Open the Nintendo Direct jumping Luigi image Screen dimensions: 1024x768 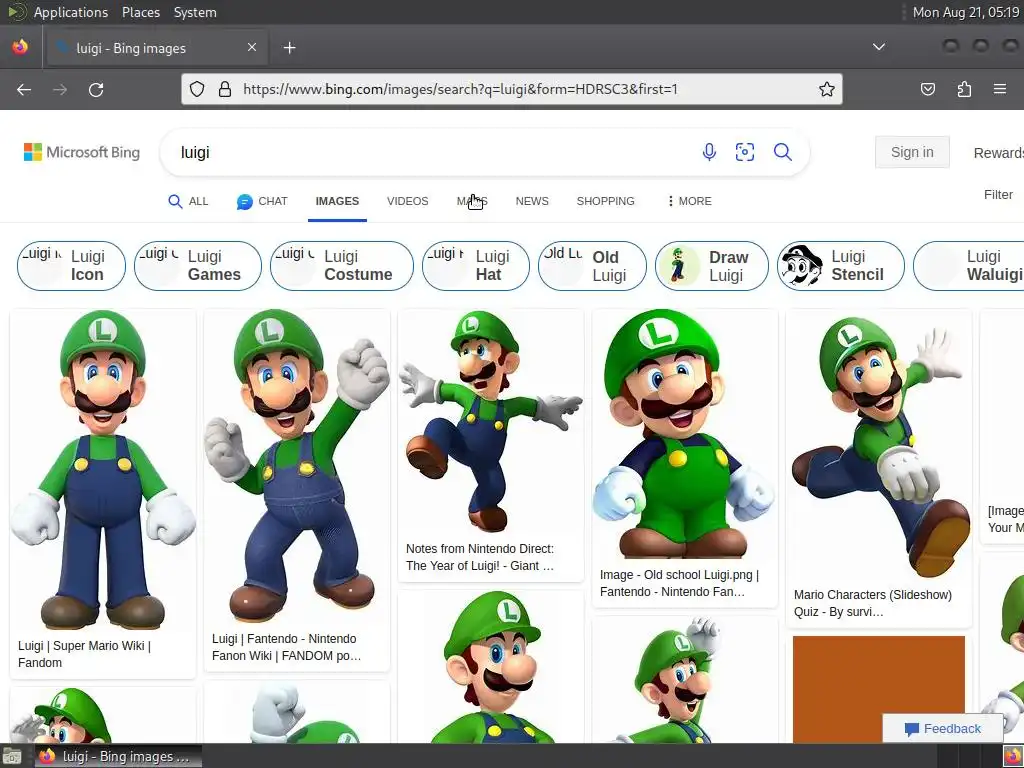click(490, 421)
